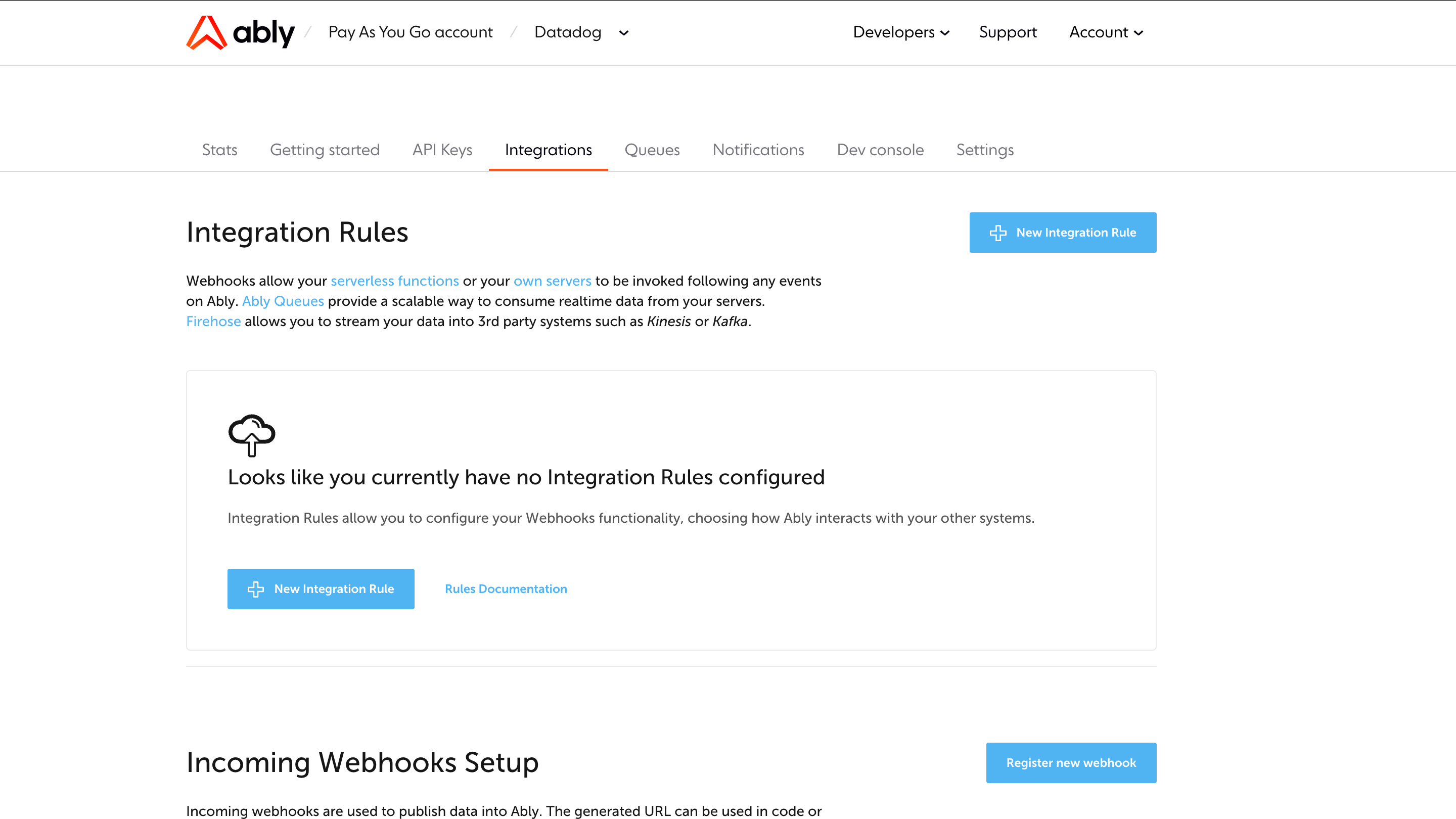
Task: Select the Stats tab
Action: coord(219,150)
